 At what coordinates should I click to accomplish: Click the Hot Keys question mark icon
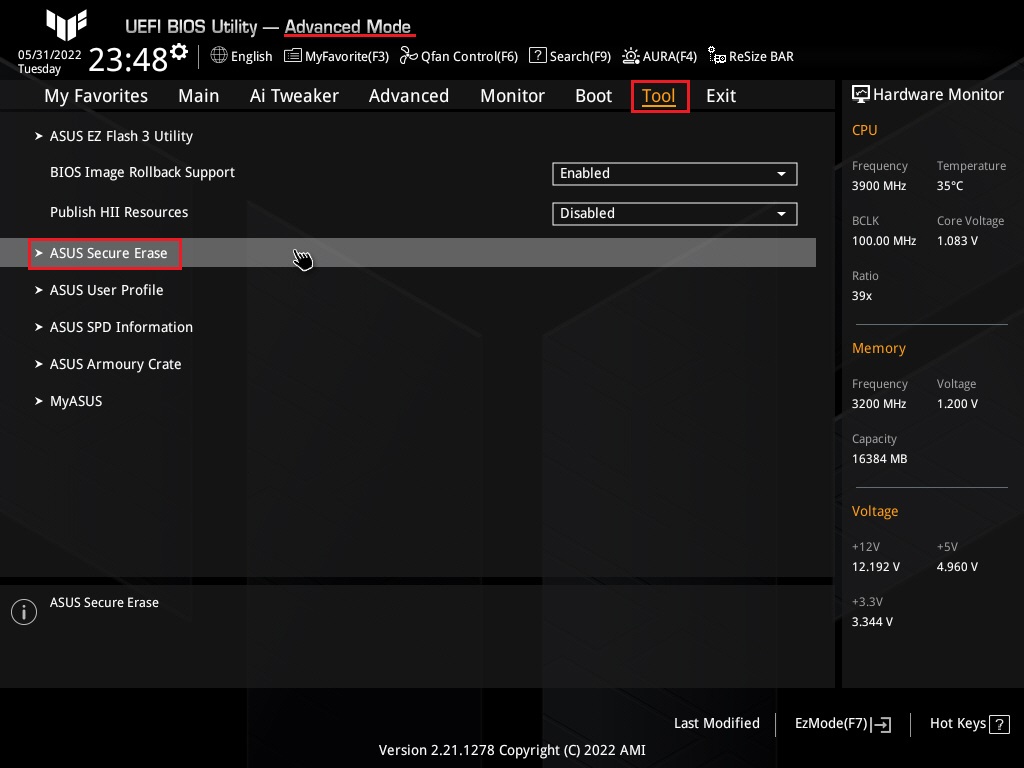(999, 724)
